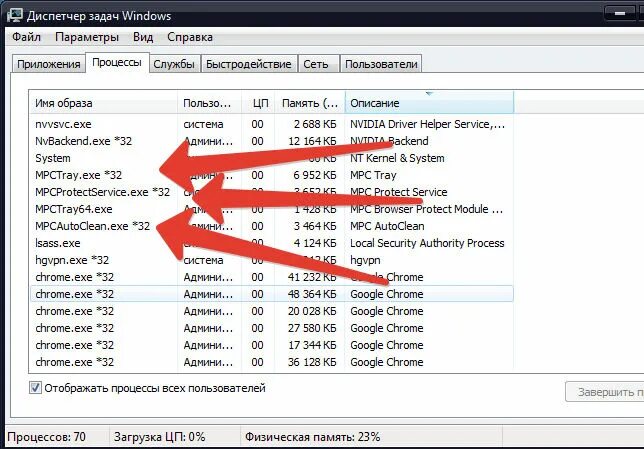Click Загрузка ЦП: 0% status entry

click(x=159, y=437)
